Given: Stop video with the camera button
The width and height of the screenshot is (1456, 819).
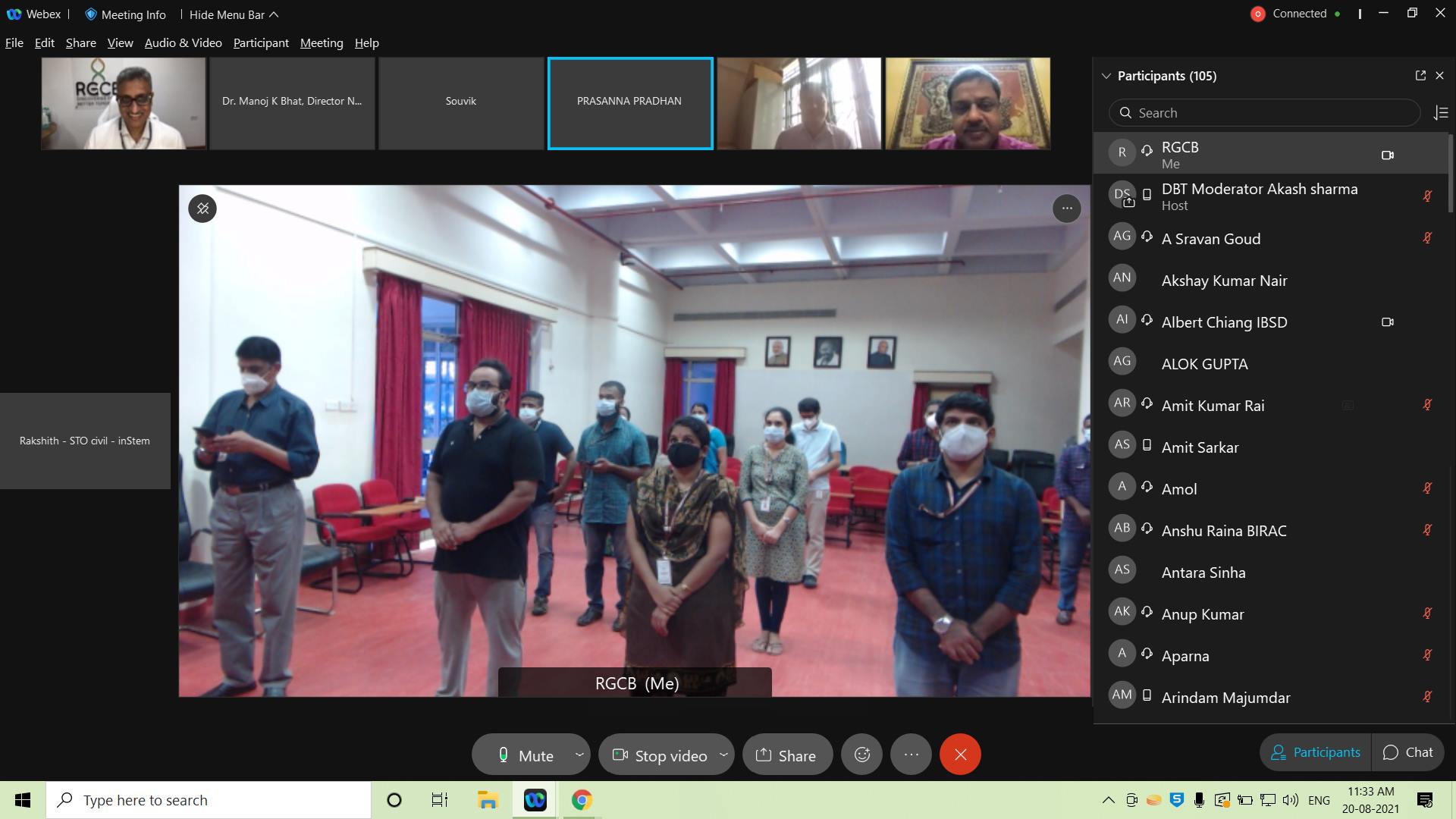Looking at the screenshot, I should [660, 755].
